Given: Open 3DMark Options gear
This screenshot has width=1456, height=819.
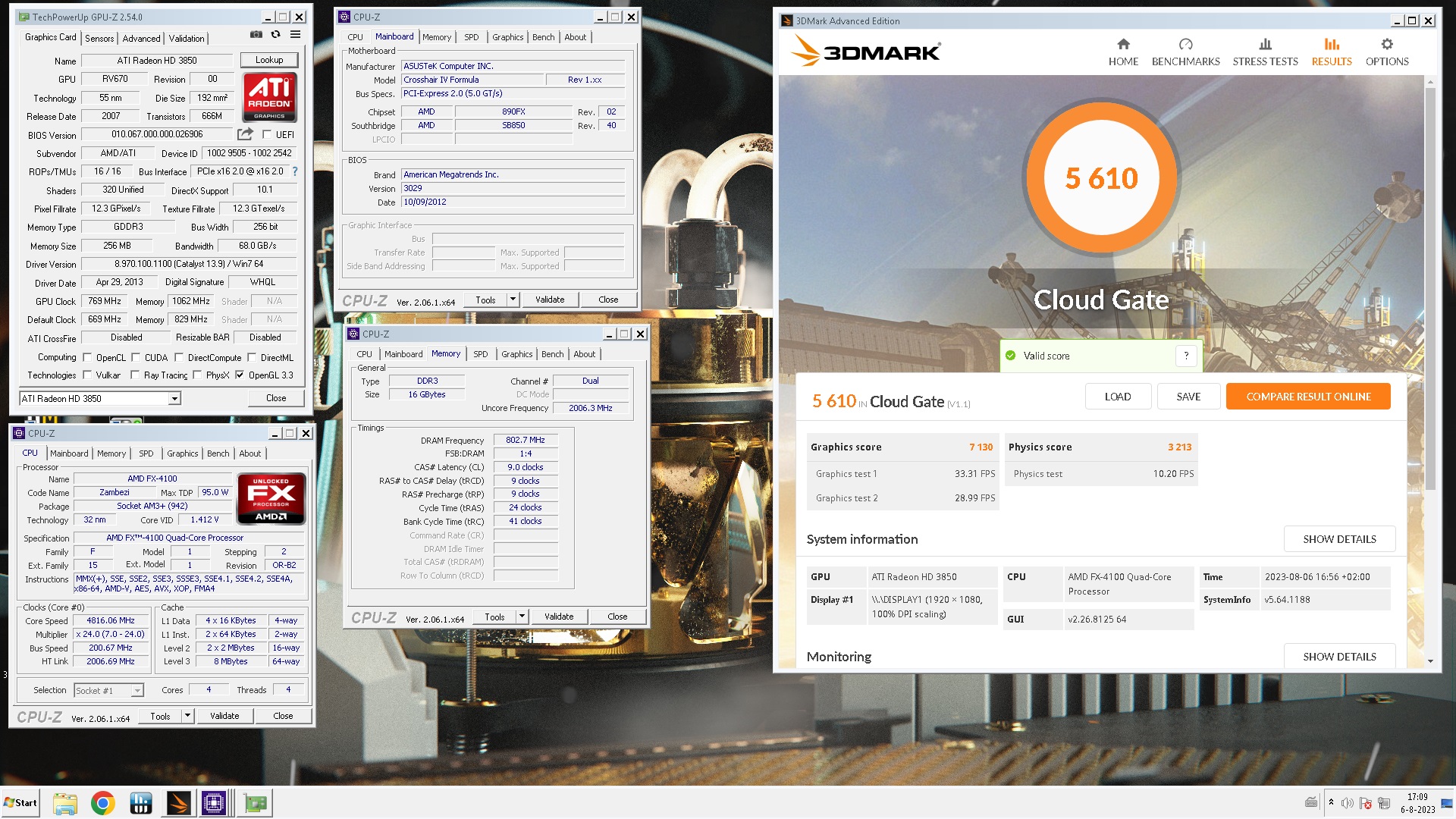Looking at the screenshot, I should click(1387, 52).
